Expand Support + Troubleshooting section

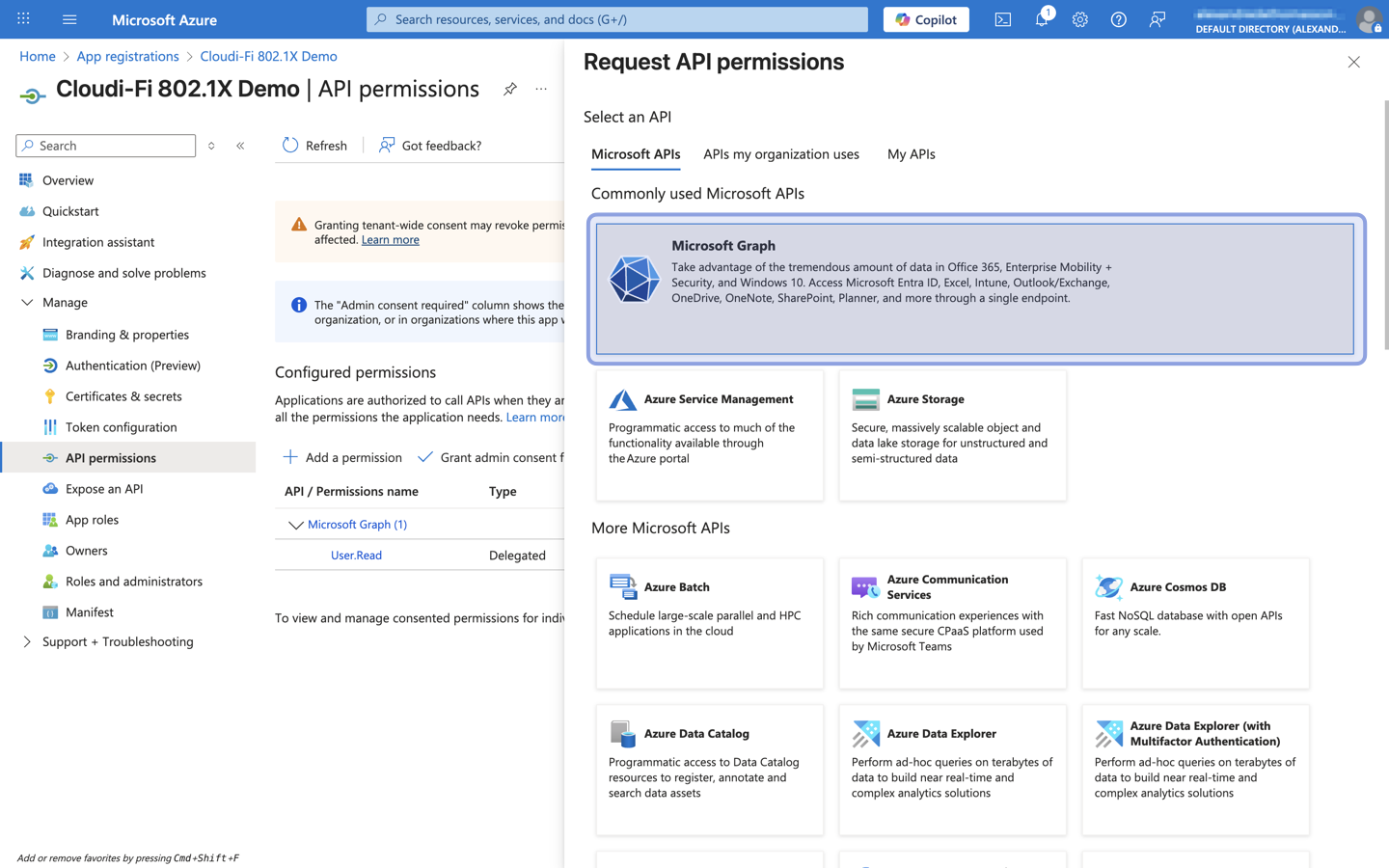coord(27,641)
